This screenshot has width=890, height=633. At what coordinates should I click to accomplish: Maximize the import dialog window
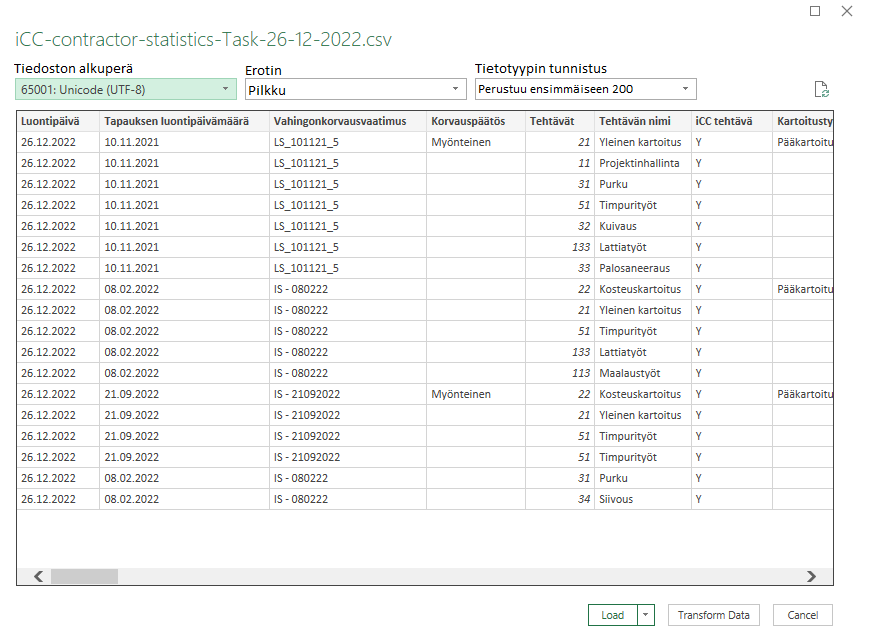815,11
